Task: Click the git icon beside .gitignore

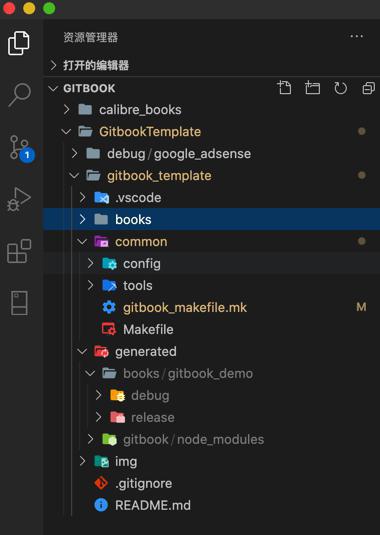Action: tap(101, 483)
